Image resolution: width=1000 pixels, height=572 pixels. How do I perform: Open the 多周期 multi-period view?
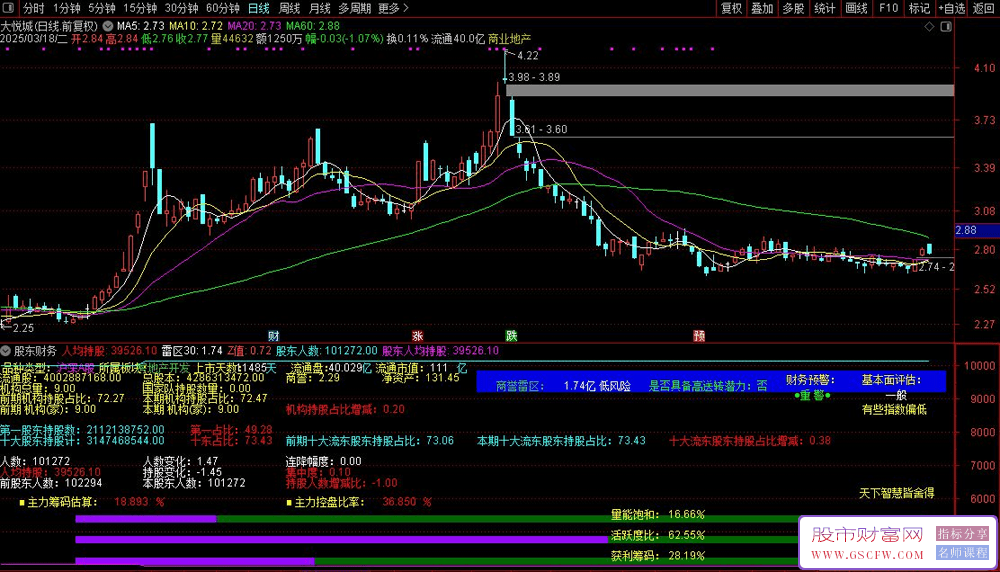354,8
